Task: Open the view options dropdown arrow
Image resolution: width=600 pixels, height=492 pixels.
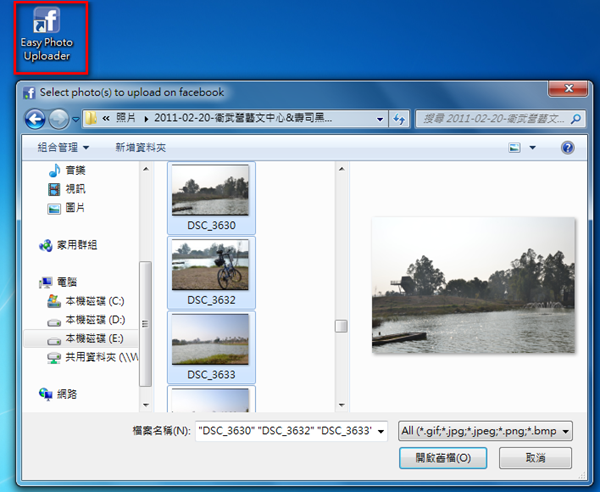Action: click(532, 147)
